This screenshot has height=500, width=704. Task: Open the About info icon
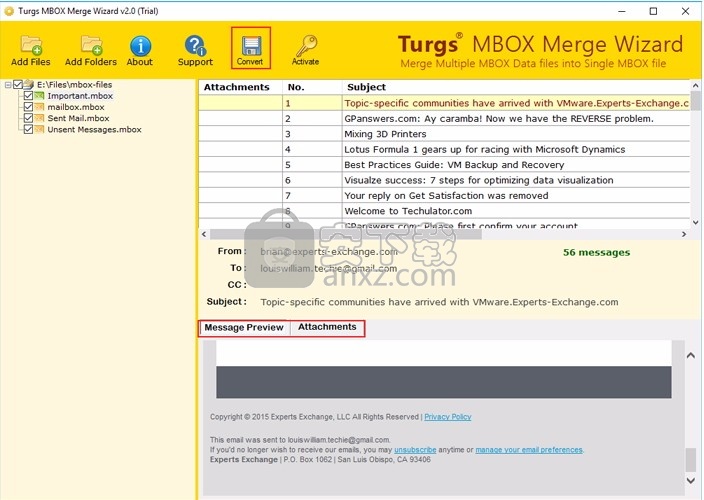(x=140, y=46)
